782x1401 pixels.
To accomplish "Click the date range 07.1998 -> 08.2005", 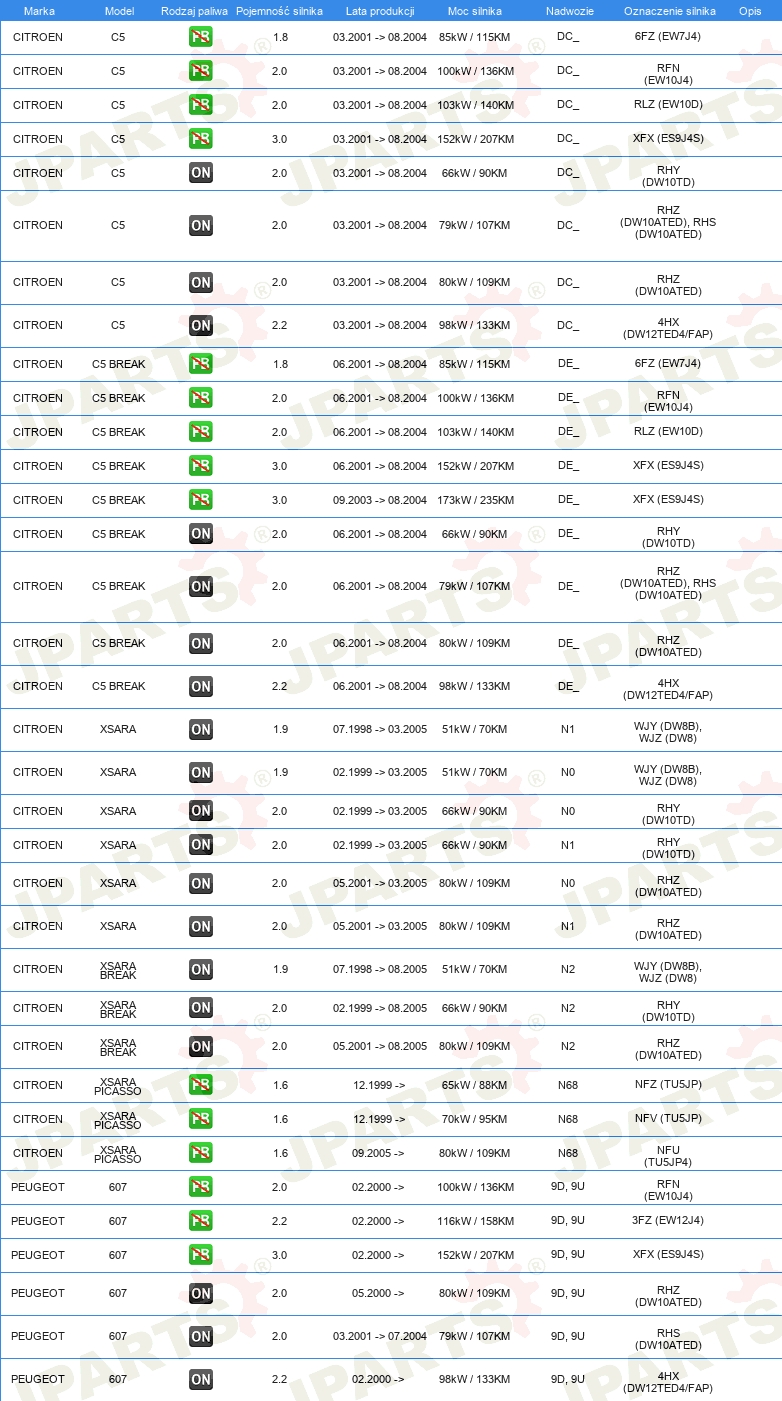I will click(380, 970).
